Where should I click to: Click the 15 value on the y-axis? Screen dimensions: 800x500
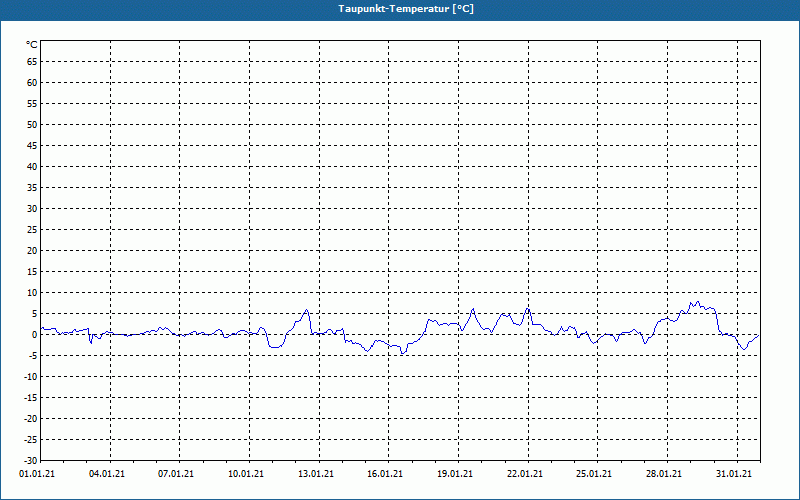(32, 271)
